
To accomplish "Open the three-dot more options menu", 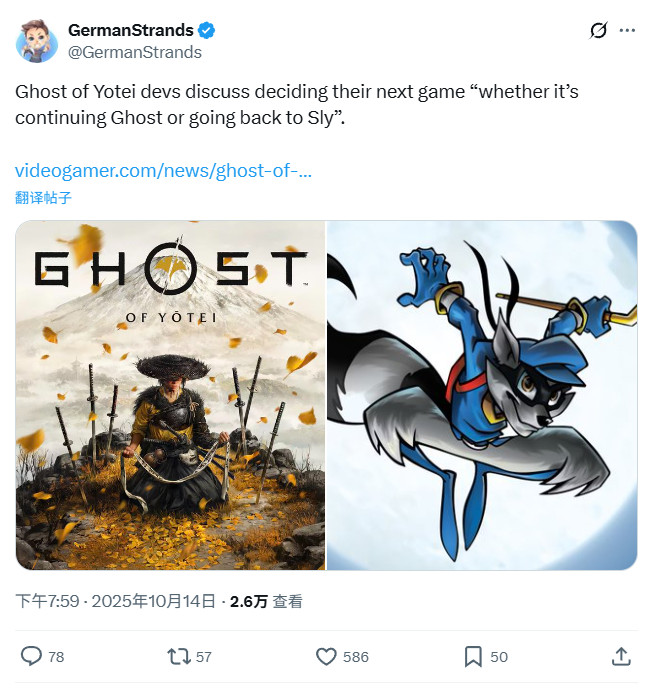I will pyautogui.click(x=627, y=30).
